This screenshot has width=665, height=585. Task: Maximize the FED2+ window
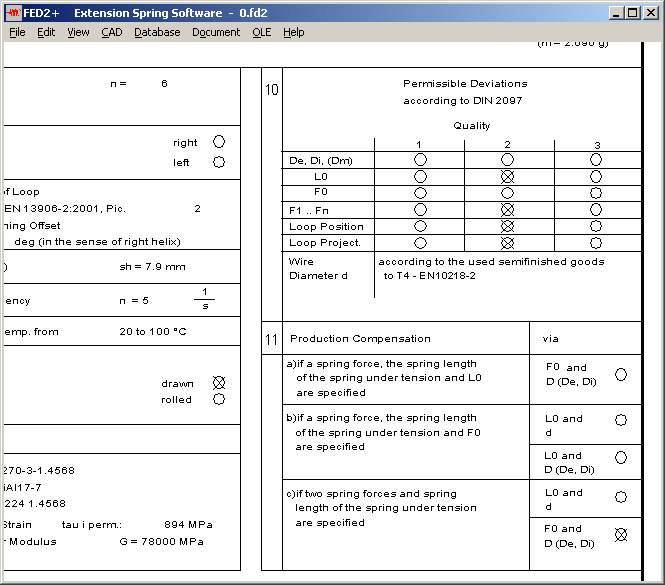[632, 13]
